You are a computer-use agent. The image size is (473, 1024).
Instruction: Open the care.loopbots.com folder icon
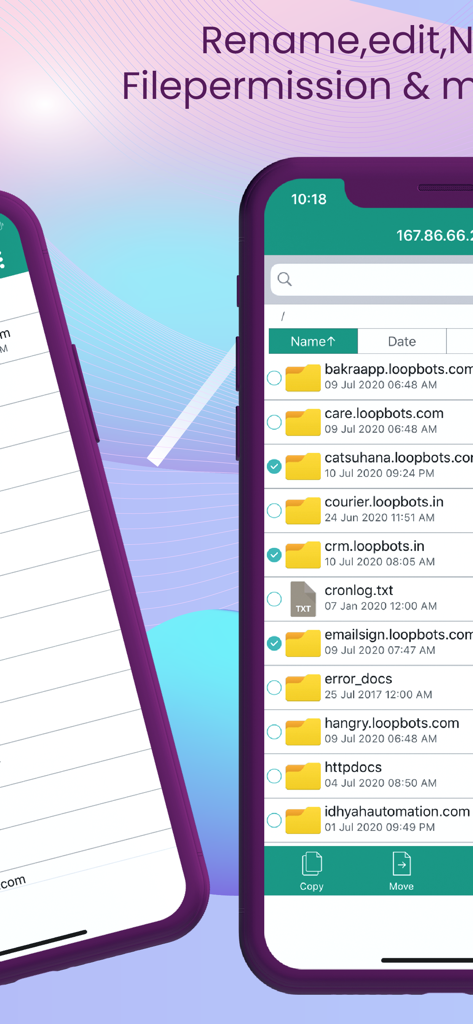click(x=303, y=423)
